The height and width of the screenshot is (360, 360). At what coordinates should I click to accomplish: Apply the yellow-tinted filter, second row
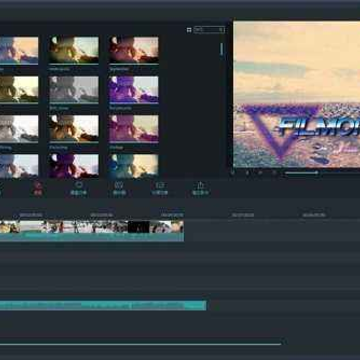[x=19, y=89]
